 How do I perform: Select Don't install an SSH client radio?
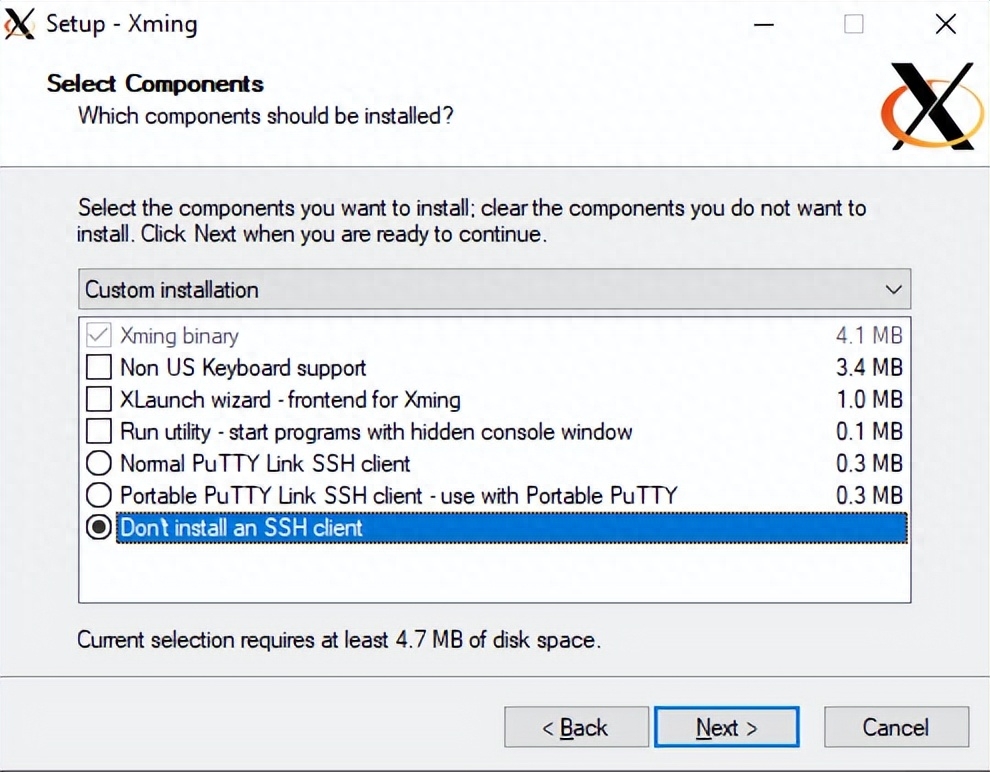98,527
